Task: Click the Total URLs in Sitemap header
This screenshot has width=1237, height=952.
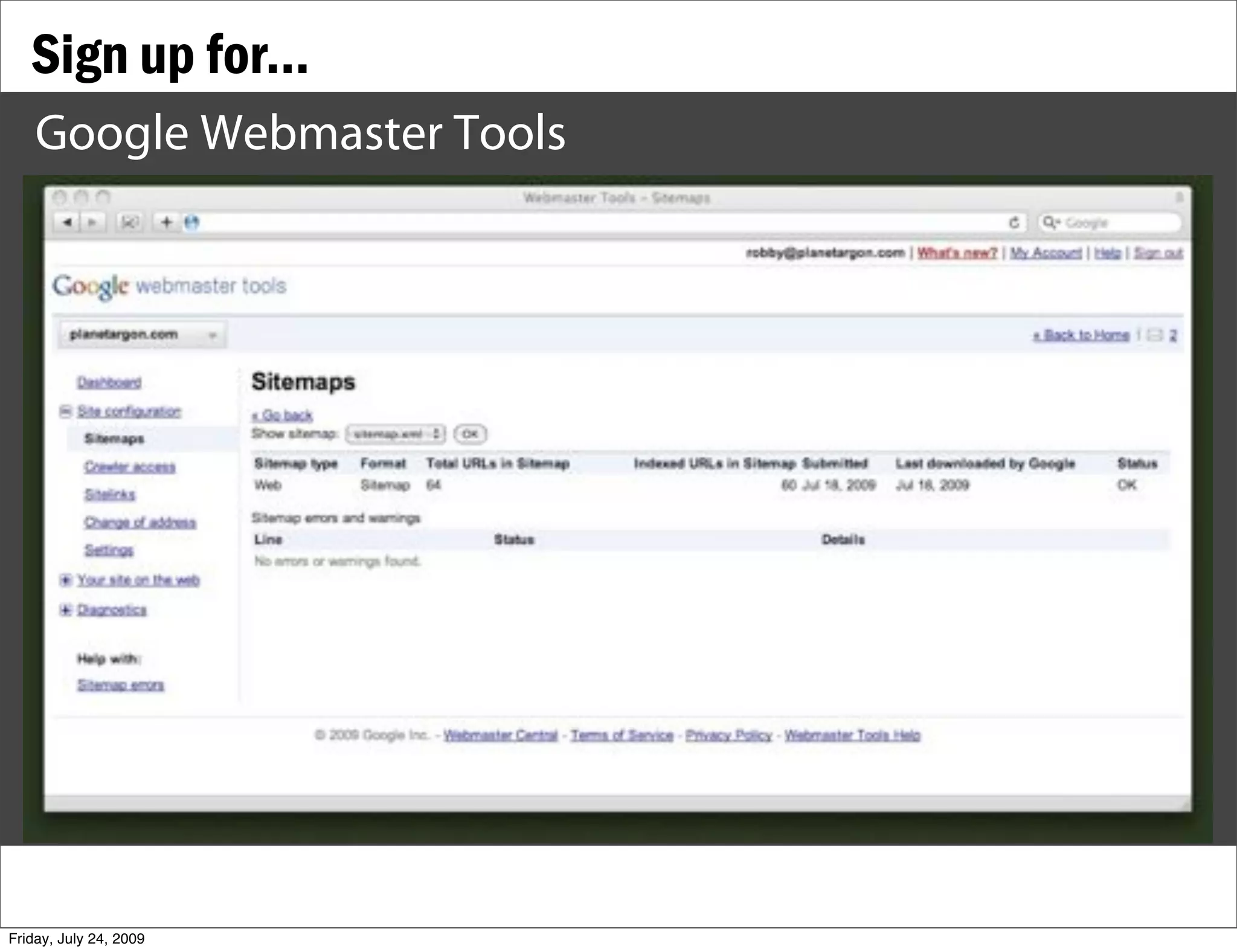Action: pyautogui.click(x=498, y=463)
